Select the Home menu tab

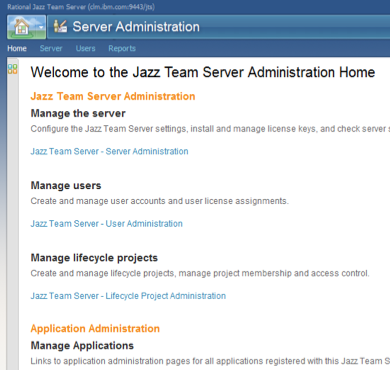[x=17, y=48]
